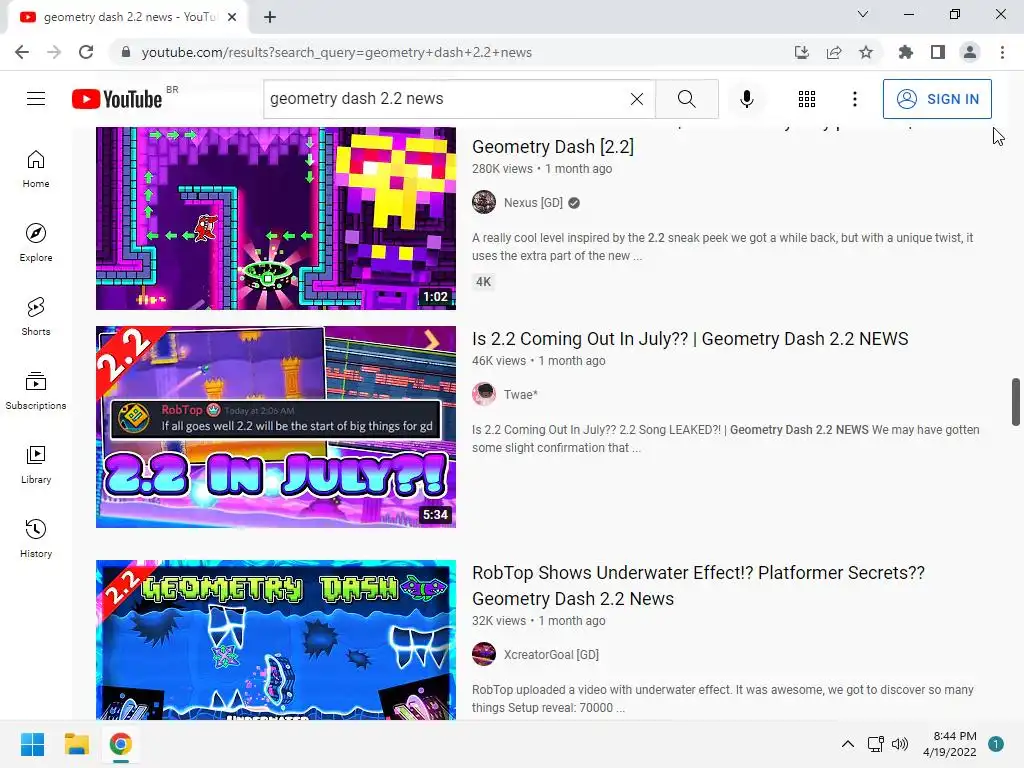Click the SIGN IN button
The width and height of the screenshot is (1024, 768).
(937, 99)
